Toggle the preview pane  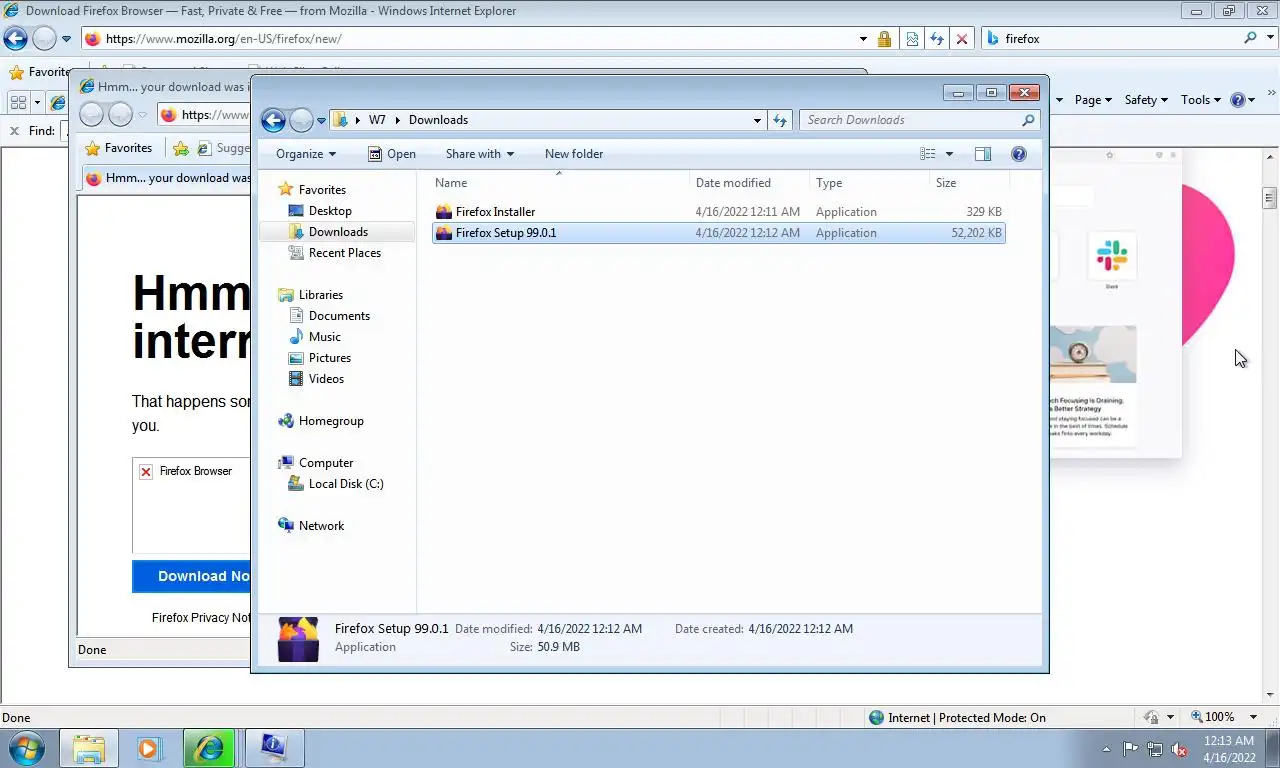pyautogui.click(x=983, y=154)
